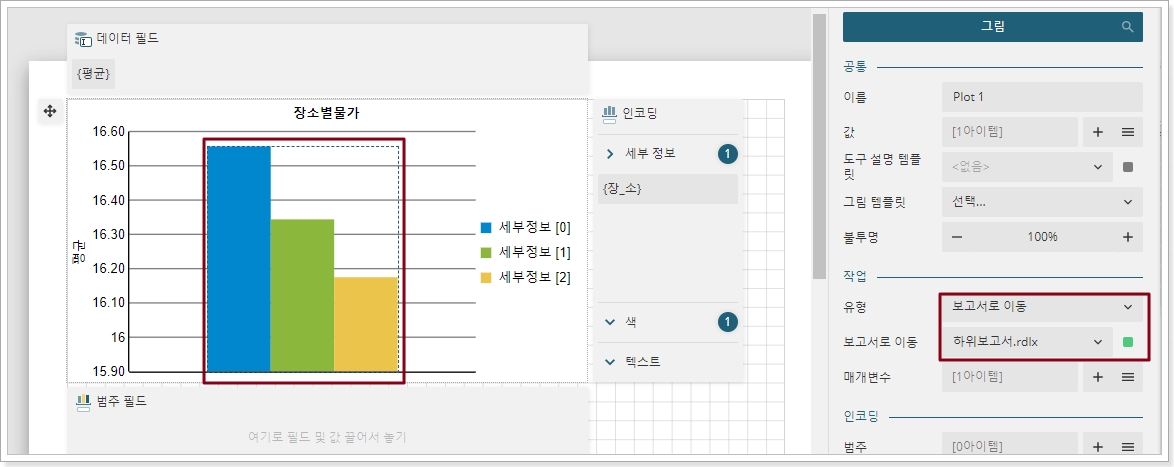Collapse the 텍스트 encoding section
Image resolution: width=1174 pixels, height=467 pixels.
[x=610, y=361]
